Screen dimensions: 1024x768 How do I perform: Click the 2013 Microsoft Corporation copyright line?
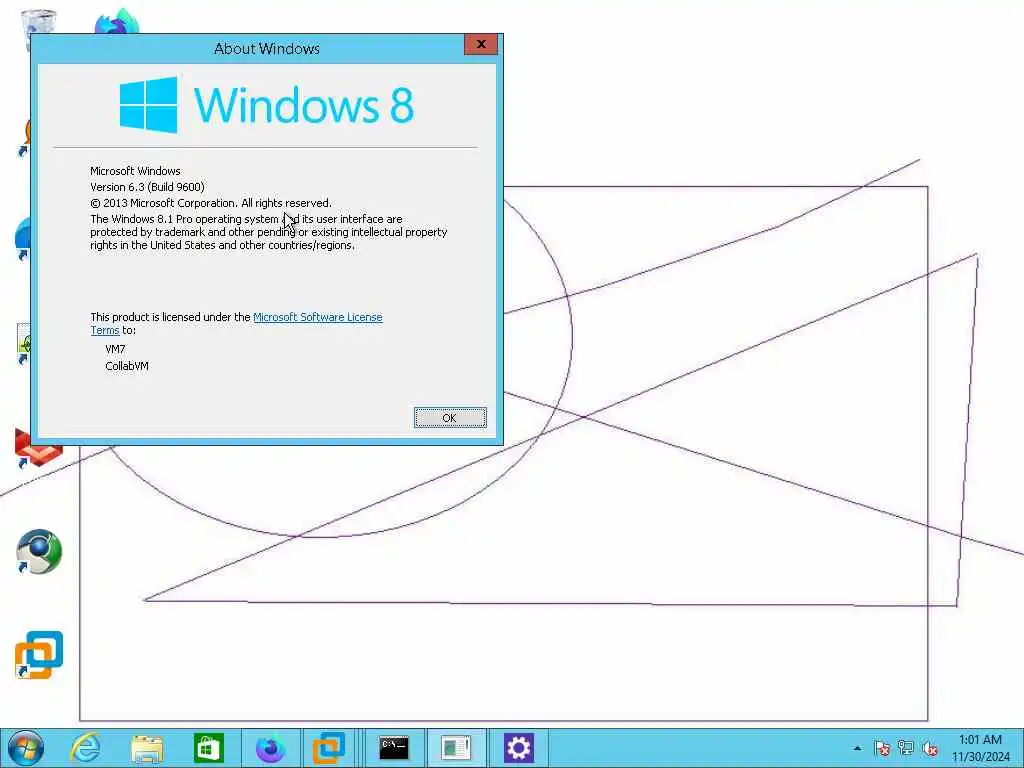point(211,203)
